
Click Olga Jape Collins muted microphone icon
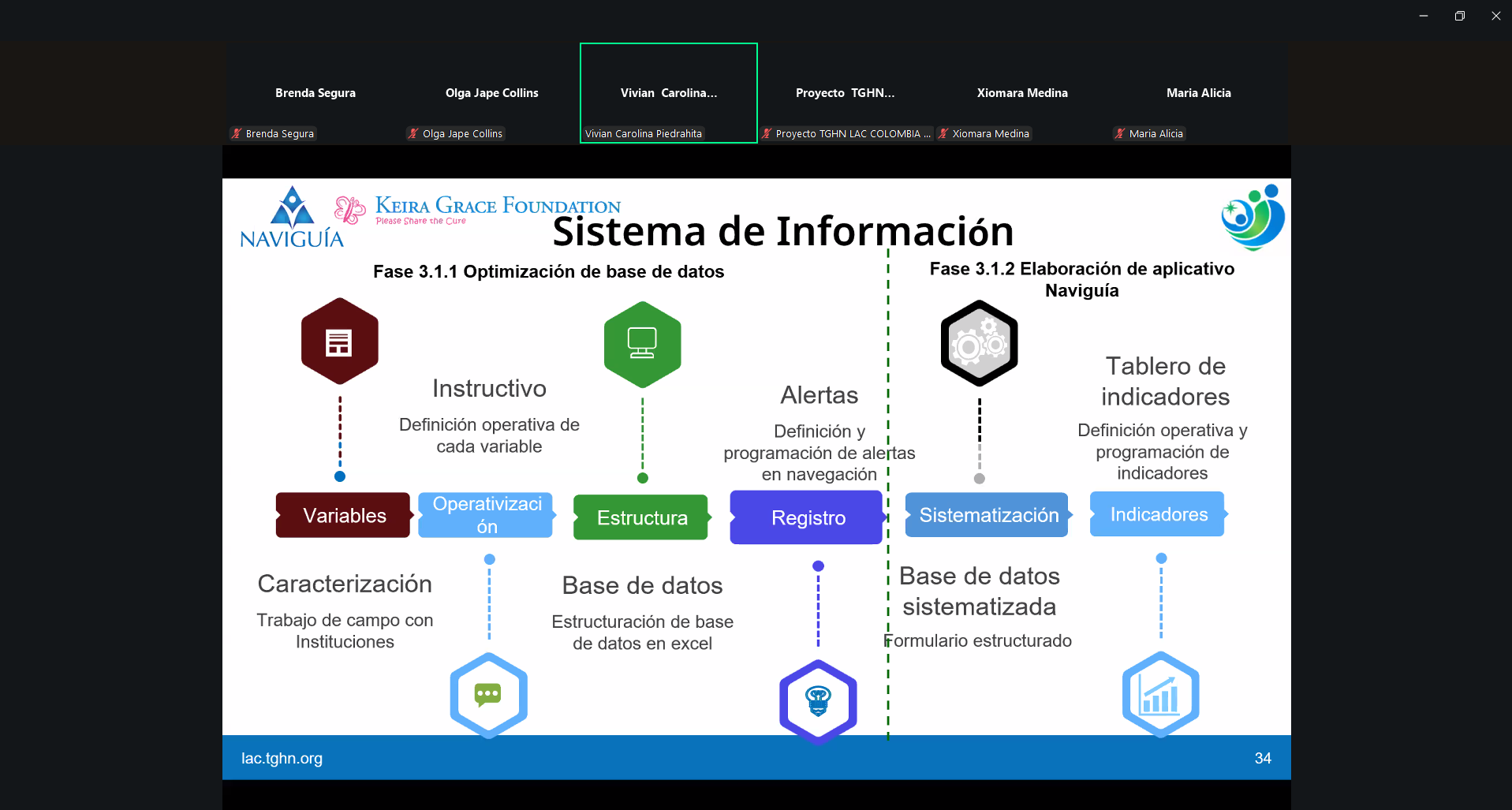[x=413, y=134]
